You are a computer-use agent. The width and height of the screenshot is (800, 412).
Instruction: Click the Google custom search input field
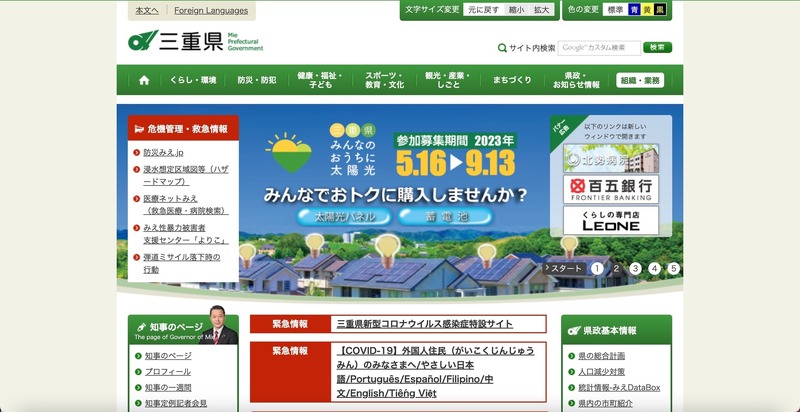[598, 47]
